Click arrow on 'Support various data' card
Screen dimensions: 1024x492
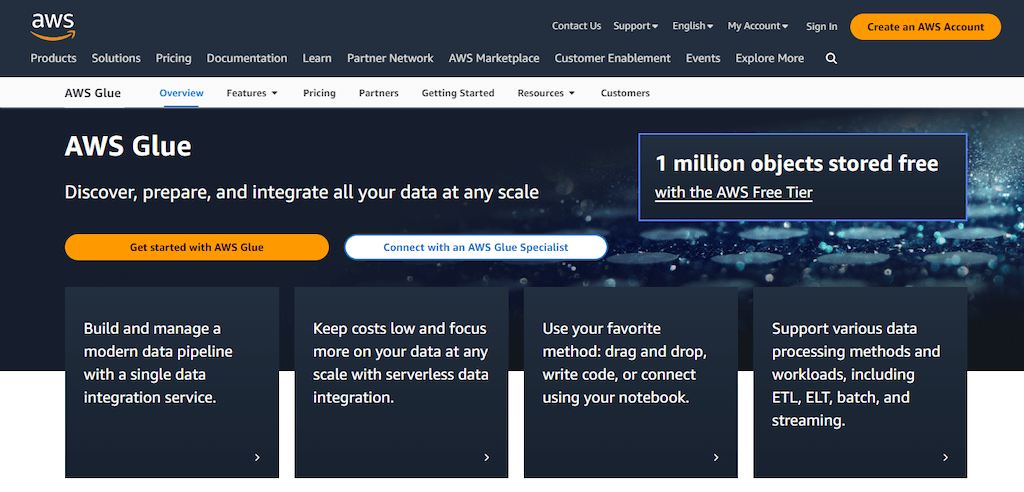pyautogui.click(x=945, y=457)
